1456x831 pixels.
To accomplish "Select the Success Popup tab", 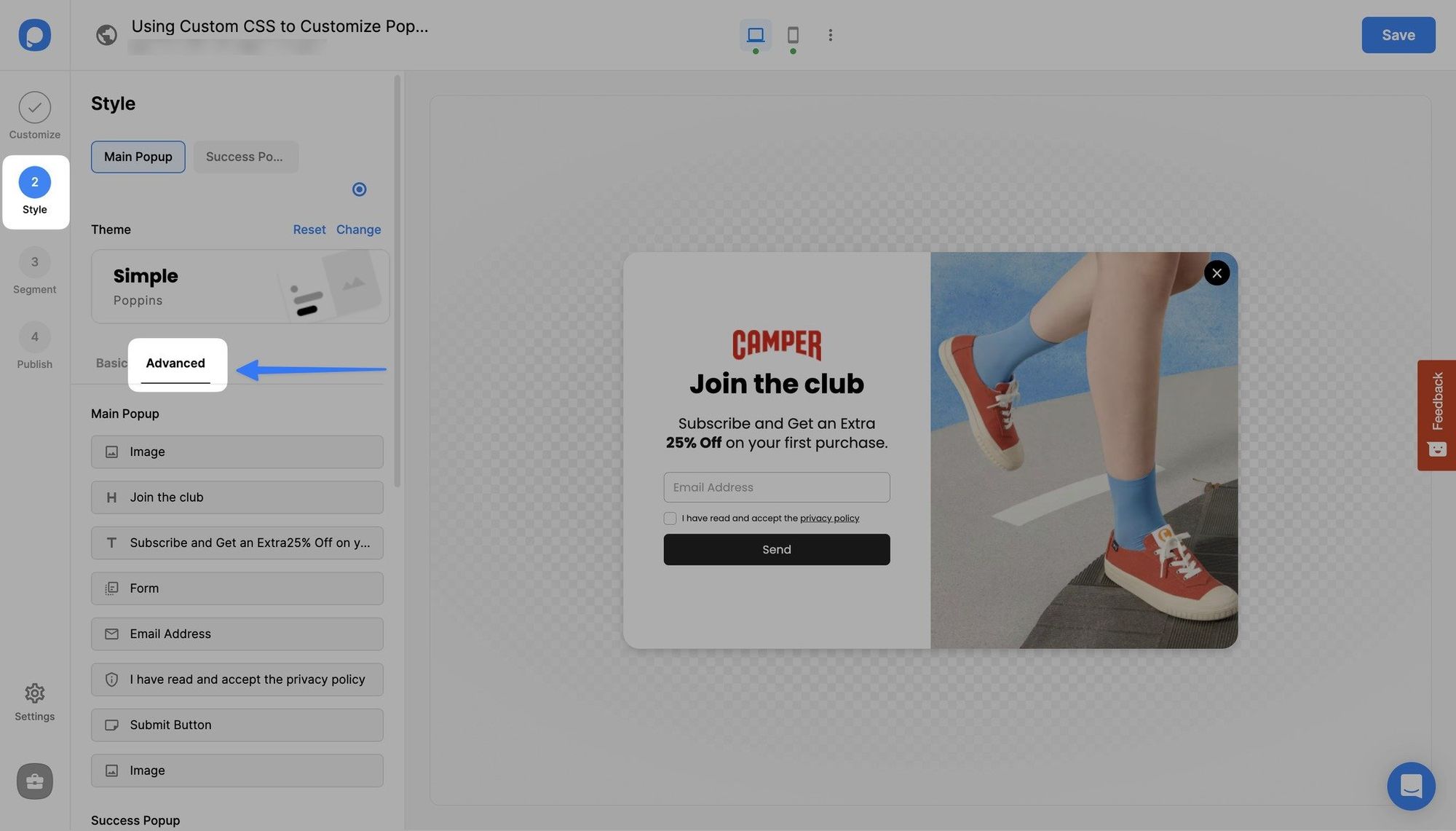I will click(245, 157).
